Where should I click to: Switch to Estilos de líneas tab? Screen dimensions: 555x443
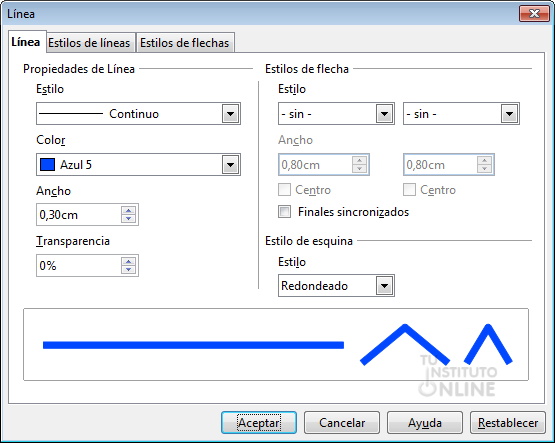click(x=89, y=43)
